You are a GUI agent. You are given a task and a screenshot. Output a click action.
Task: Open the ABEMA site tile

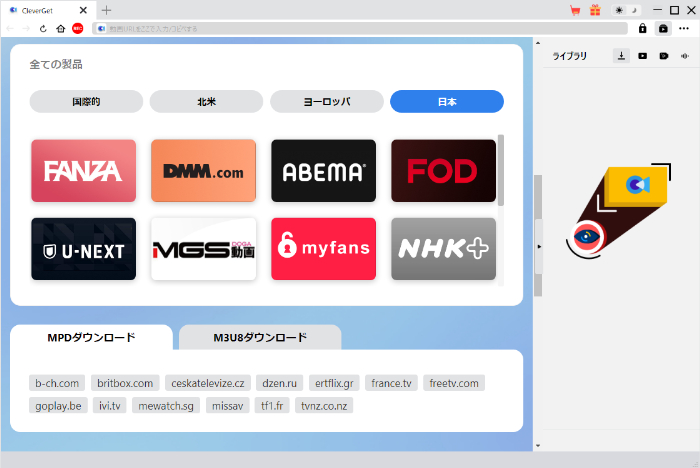point(324,171)
